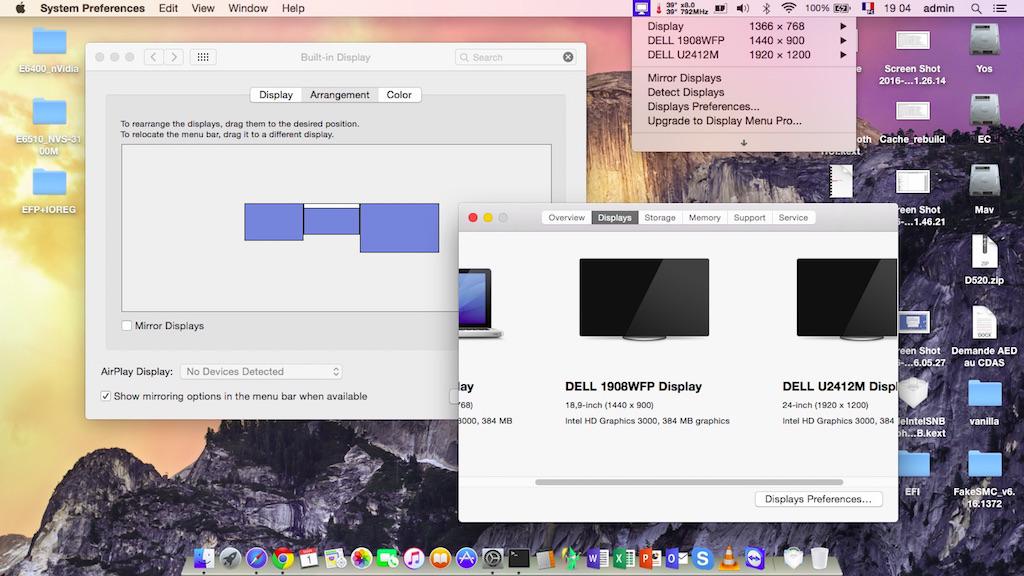Select Detect Displays from the Display menu

684,91
